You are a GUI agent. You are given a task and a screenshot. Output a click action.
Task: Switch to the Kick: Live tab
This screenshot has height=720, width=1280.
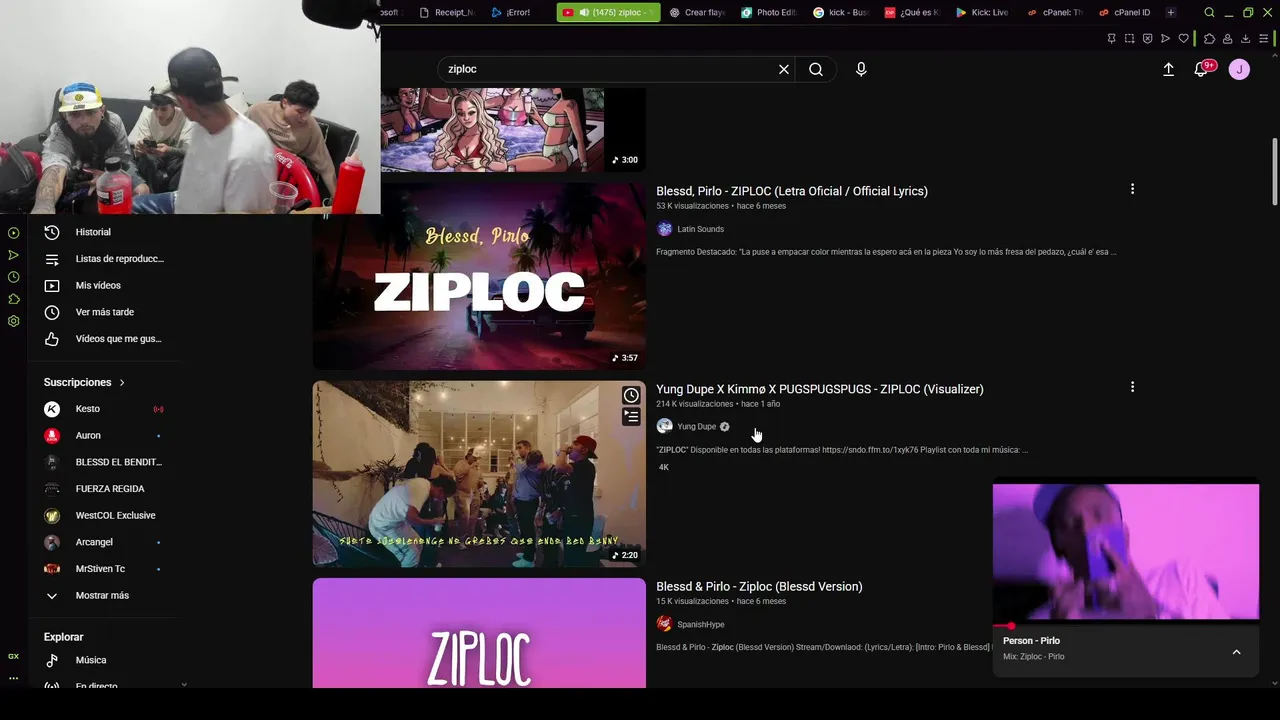click(983, 12)
